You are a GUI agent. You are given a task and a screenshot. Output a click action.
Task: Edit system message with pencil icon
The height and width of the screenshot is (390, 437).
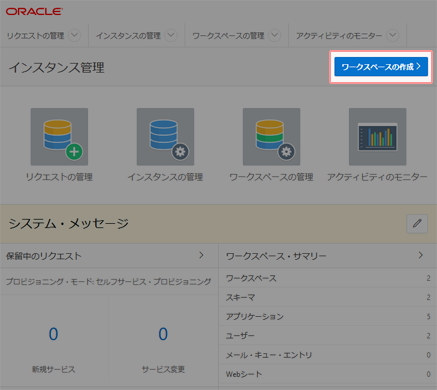point(417,223)
